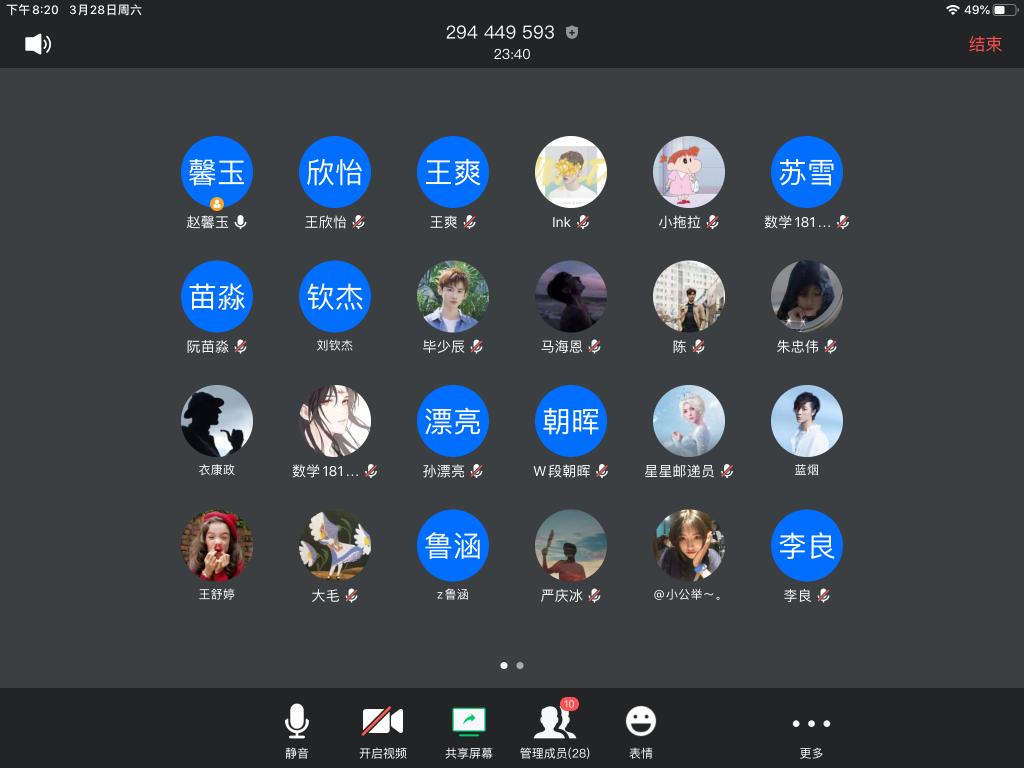Mute microphone using 静音 button
The image size is (1024, 768).
point(296,731)
